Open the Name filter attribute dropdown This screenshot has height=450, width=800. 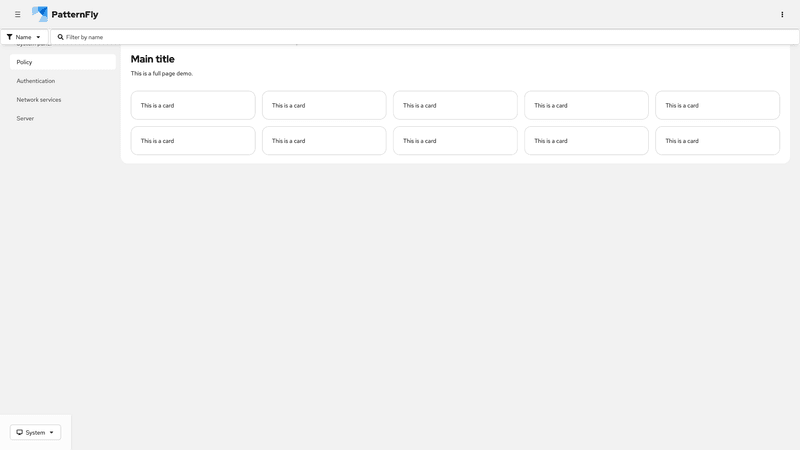(x=24, y=37)
